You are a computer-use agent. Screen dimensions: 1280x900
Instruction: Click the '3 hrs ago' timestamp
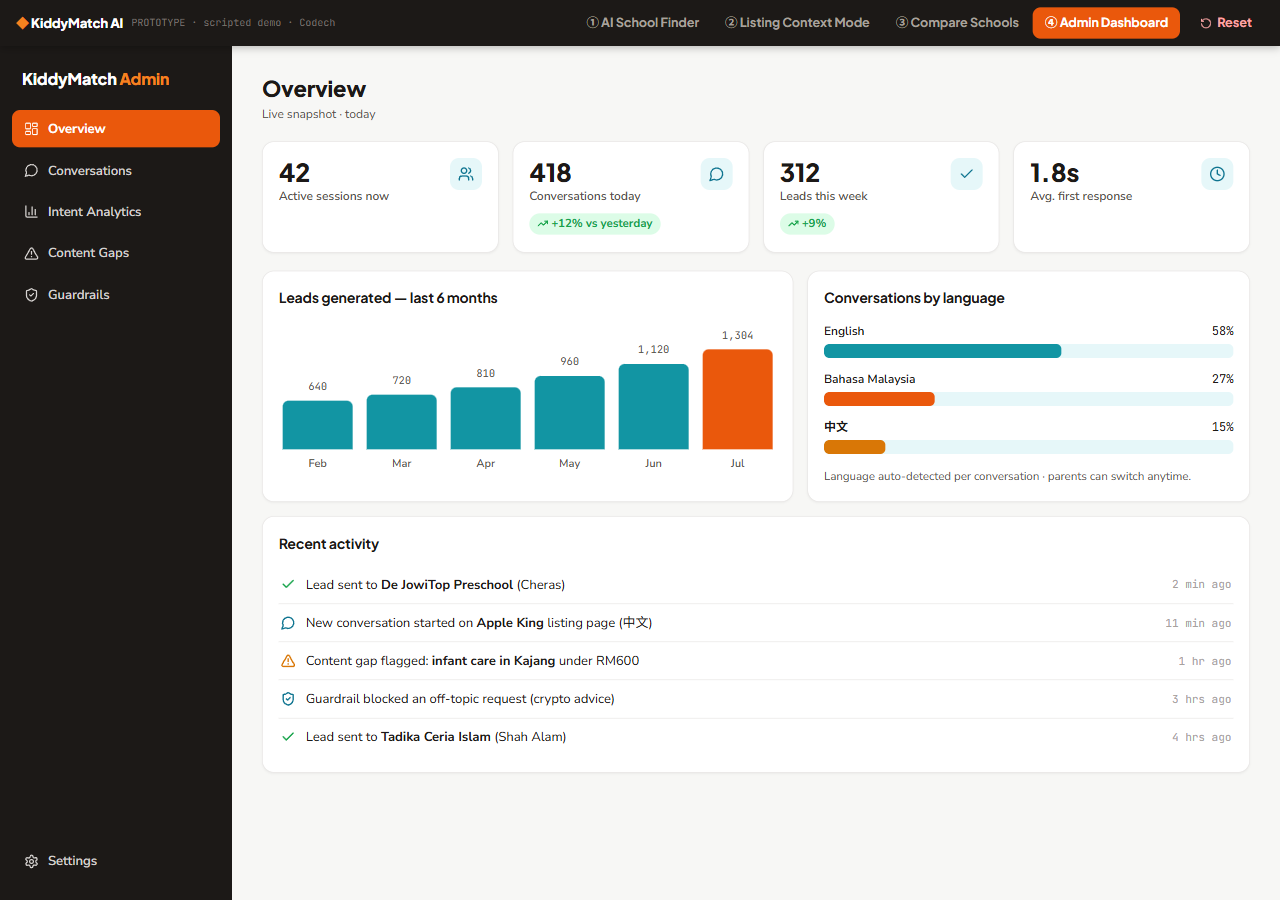click(x=1202, y=699)
